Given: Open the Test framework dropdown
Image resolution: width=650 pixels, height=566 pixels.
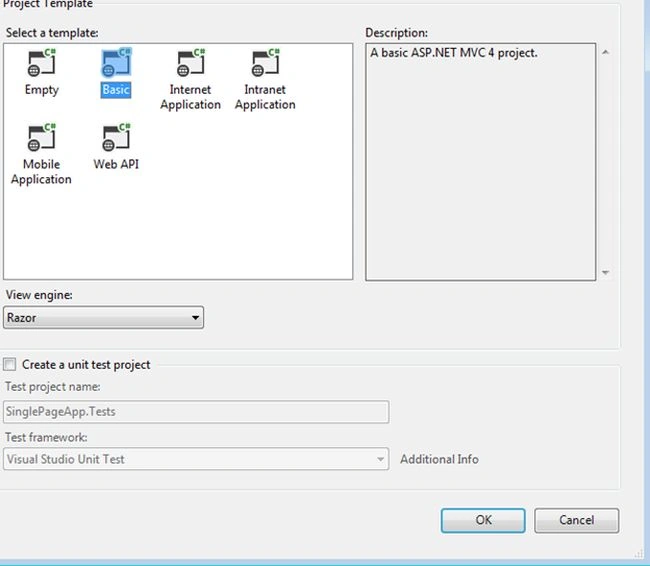Looking at the screenshot, I should coord(196,459).
